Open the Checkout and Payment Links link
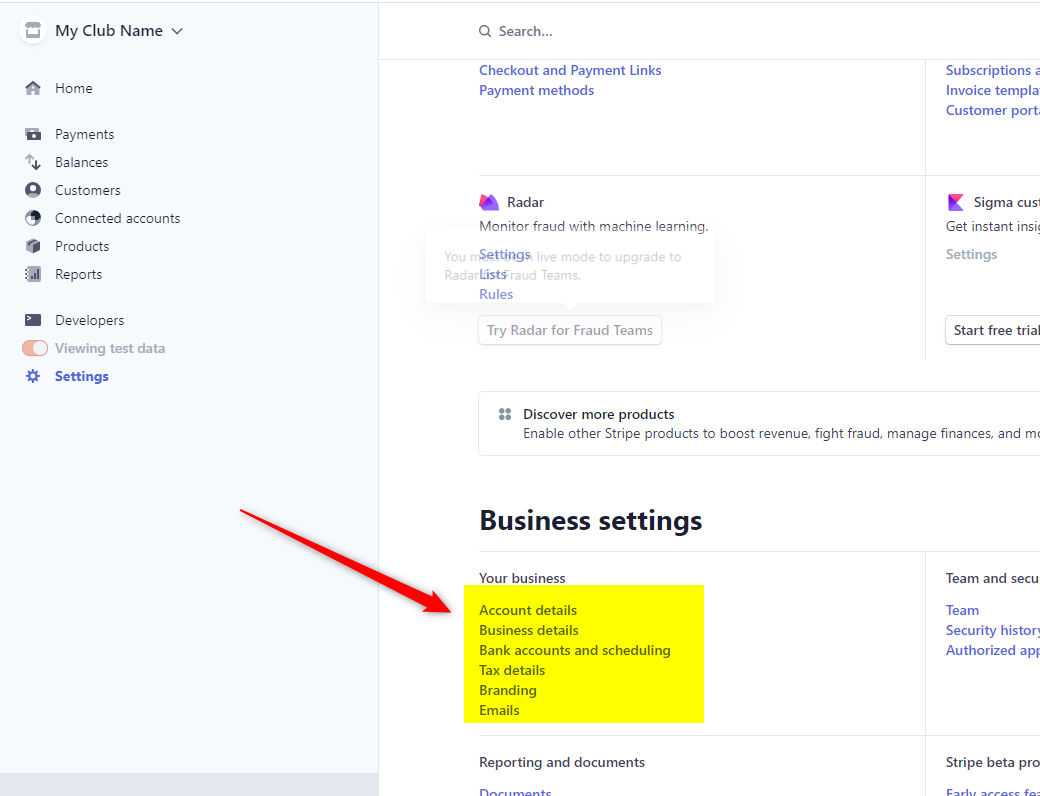 coord(570,70)
